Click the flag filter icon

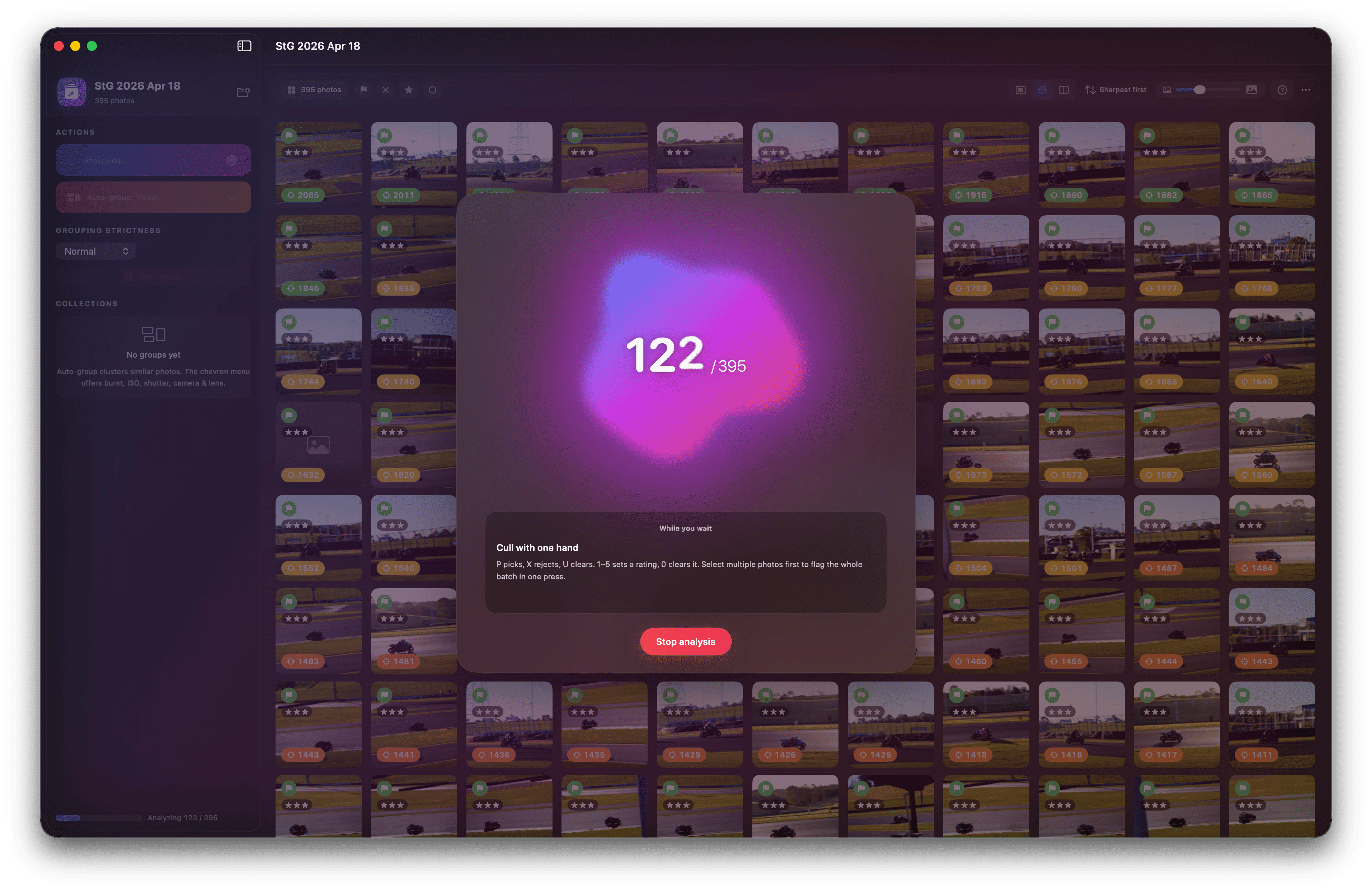(x=363, y=90)
